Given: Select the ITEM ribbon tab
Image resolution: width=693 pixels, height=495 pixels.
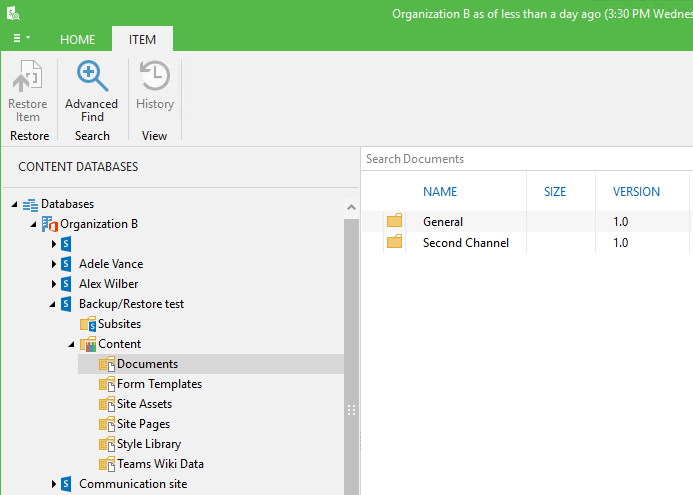Looking at the screenshot, I should click(x=142, y=40).
